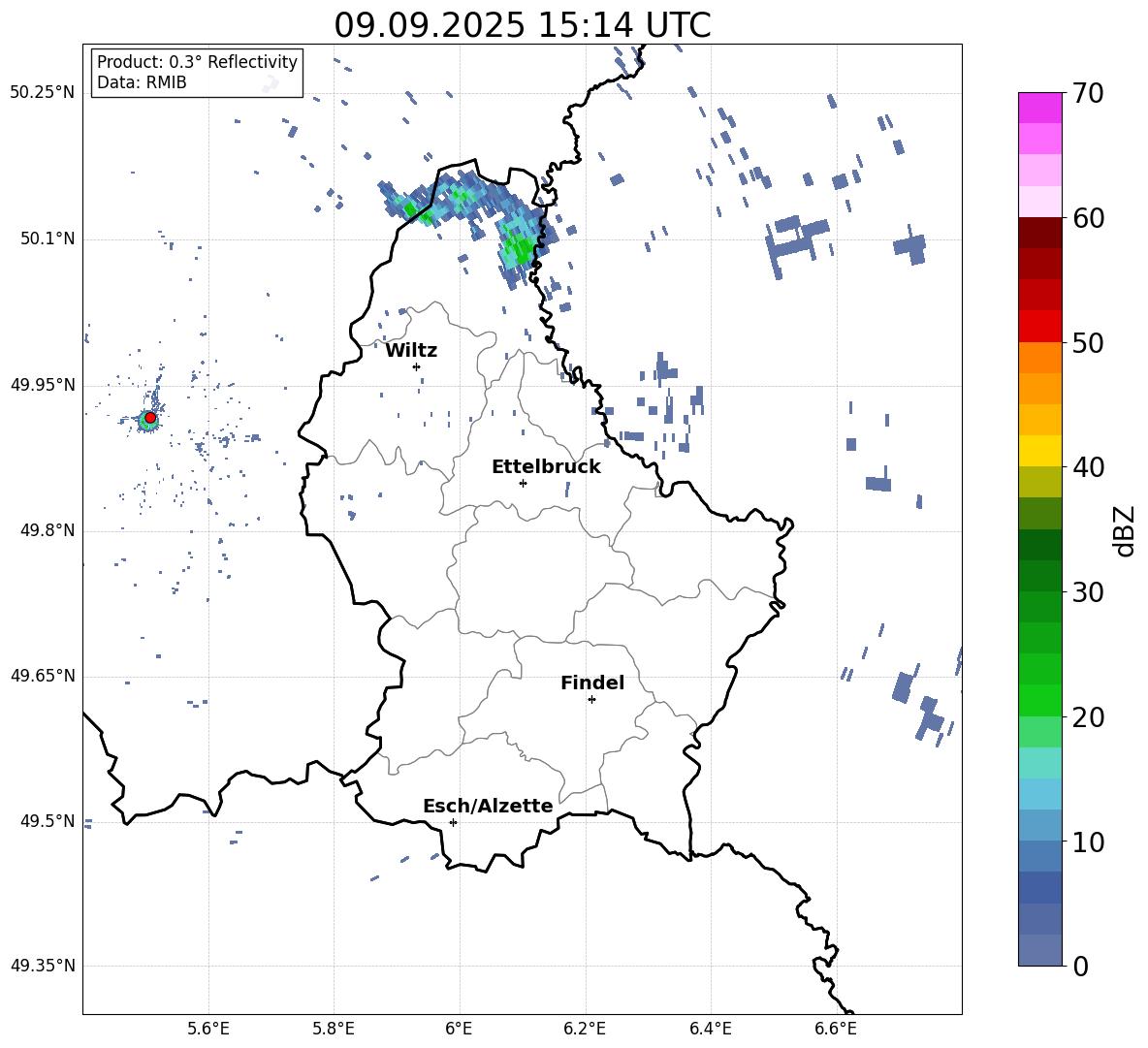Viewport: 1148px width, 1048px height.
Task: Click the 5.8°E longitude label
Action: [334, 1029]
